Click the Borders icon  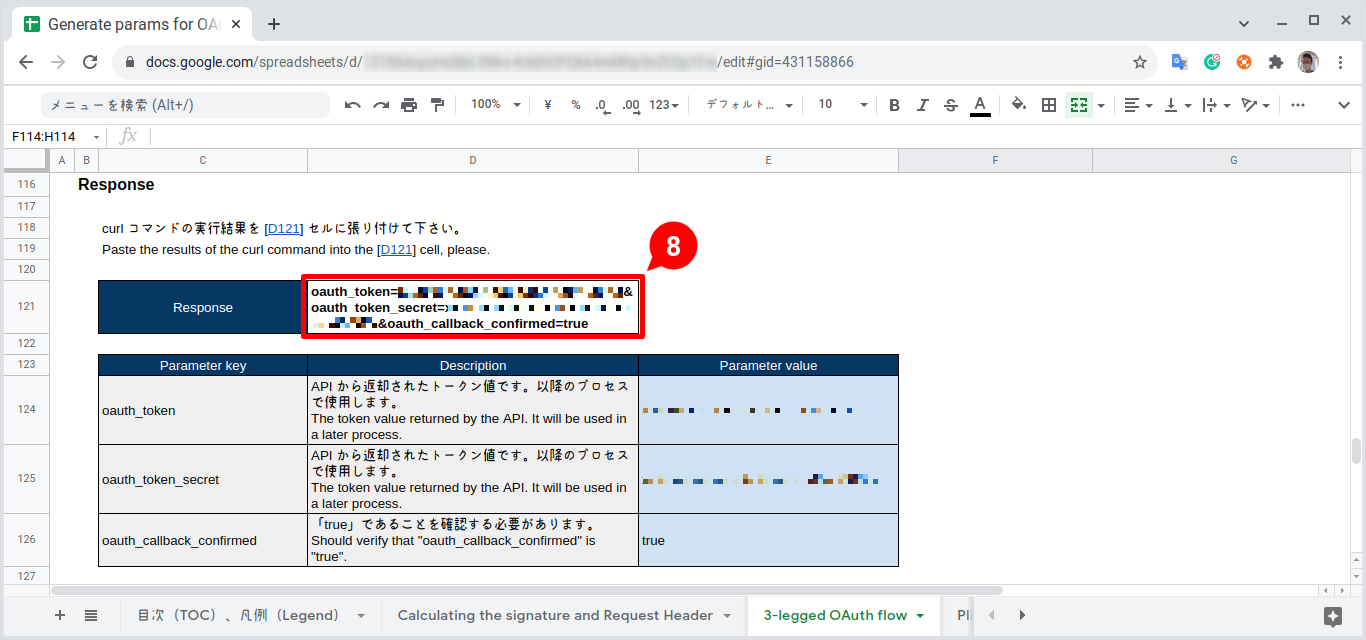1048,104
